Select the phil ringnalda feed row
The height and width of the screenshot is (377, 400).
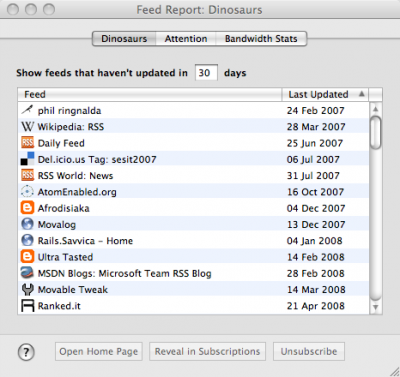[194, 110]
